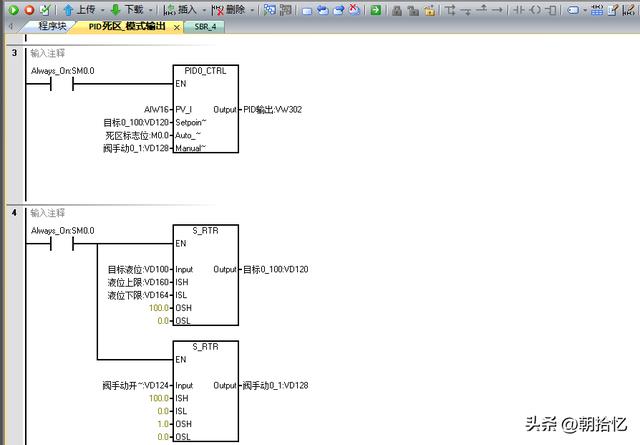Click the insert box toolbar icon

pos(553,9)
